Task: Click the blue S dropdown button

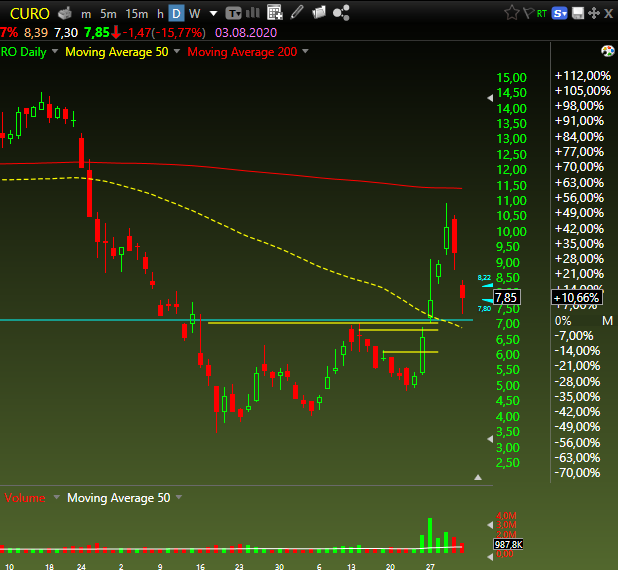Action: (x=559, y=14)
